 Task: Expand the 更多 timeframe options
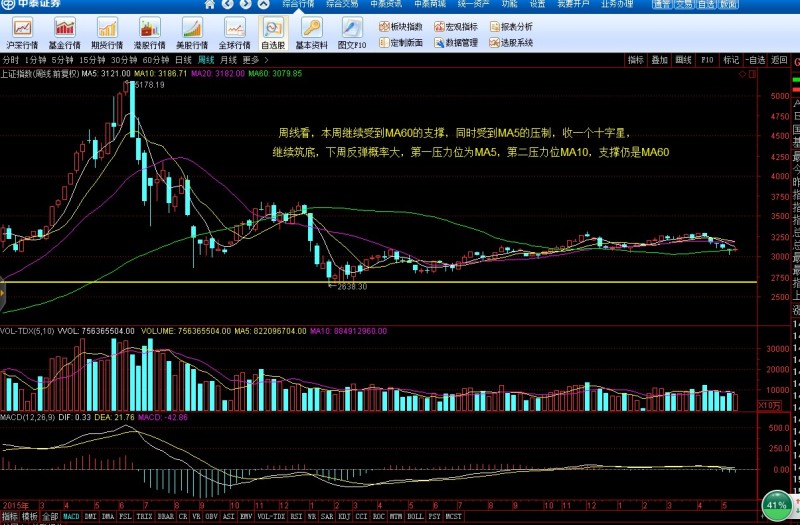pyautogui.click(x=255, y=60)
